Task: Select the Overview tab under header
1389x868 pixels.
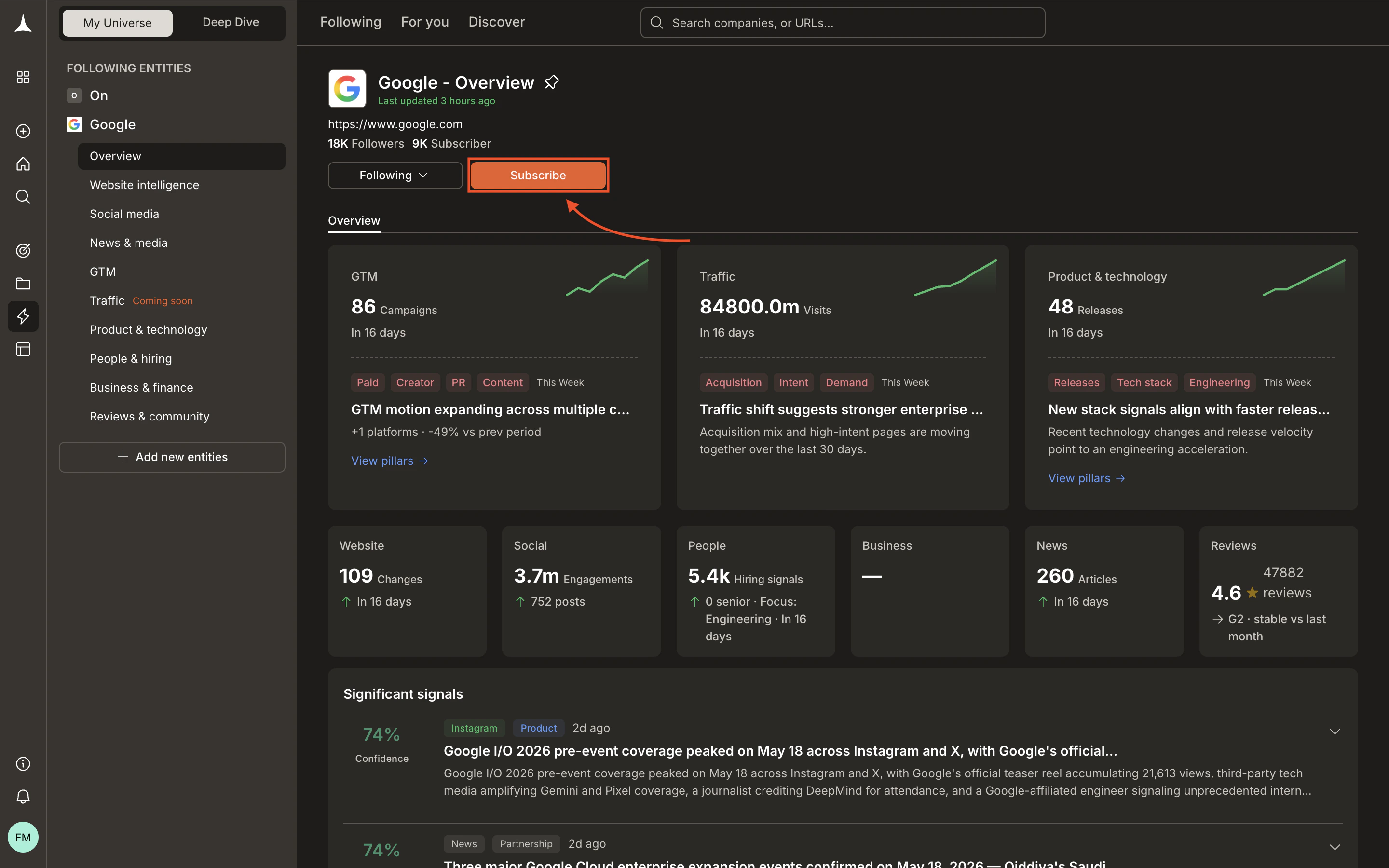Action: click(x=354, y=221)
